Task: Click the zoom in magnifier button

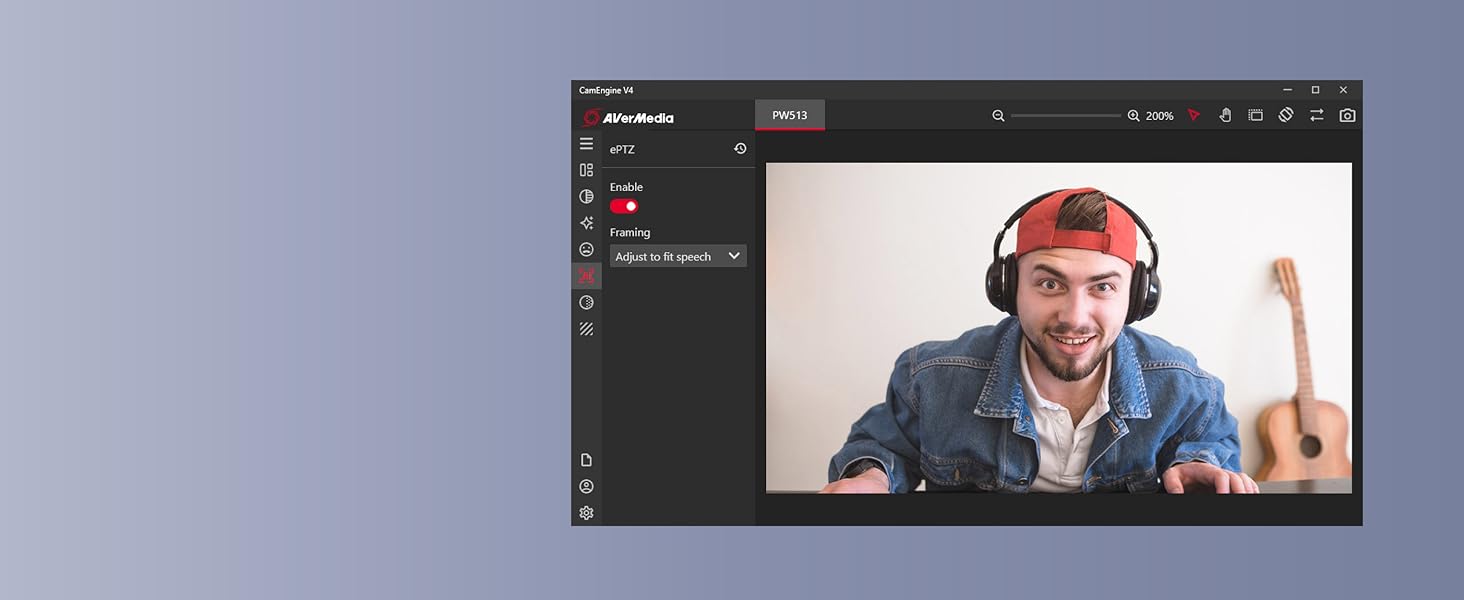Action: pyautogui.click(x=1133, y=116)
